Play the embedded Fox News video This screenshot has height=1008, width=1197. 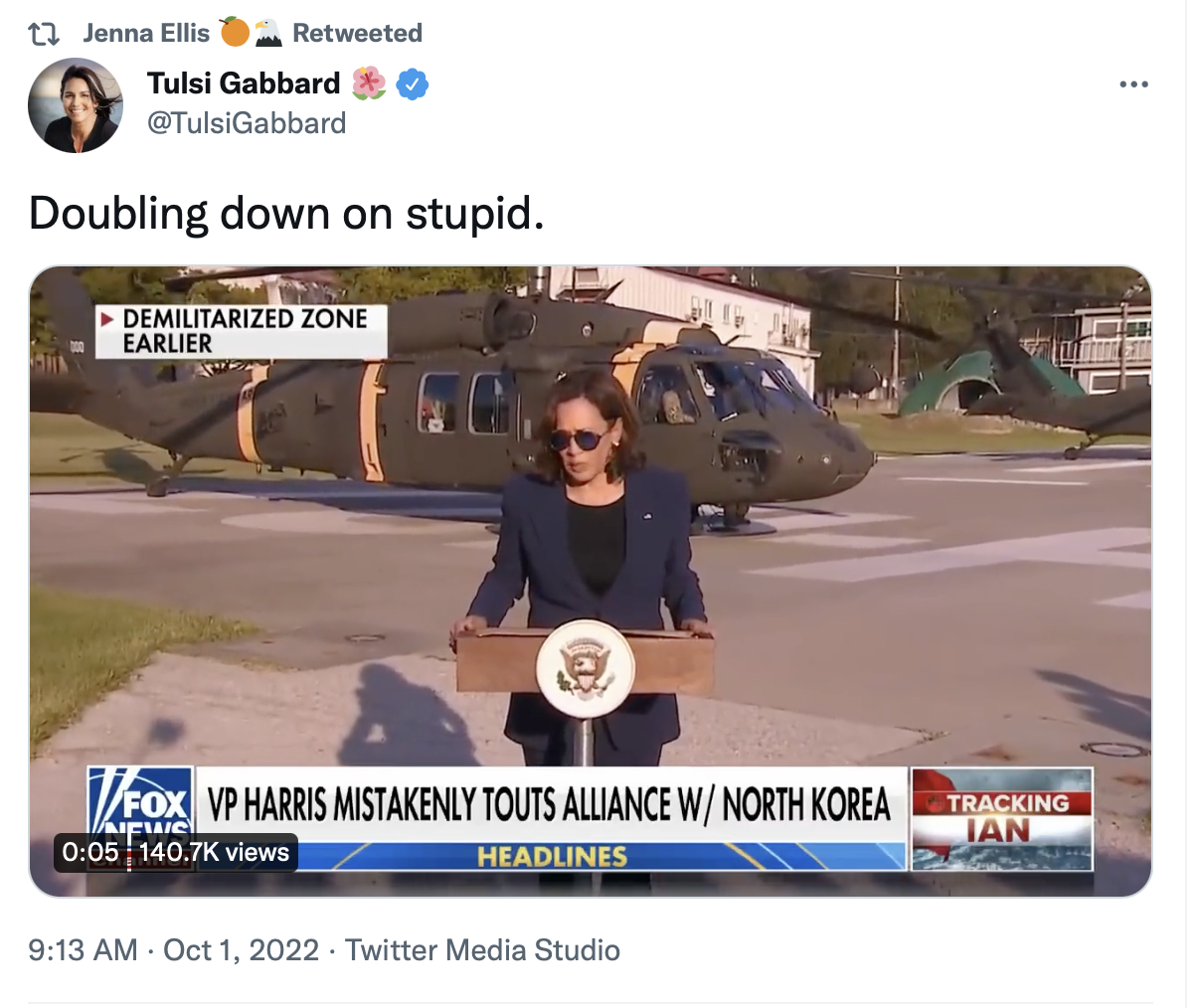point(591,582)
